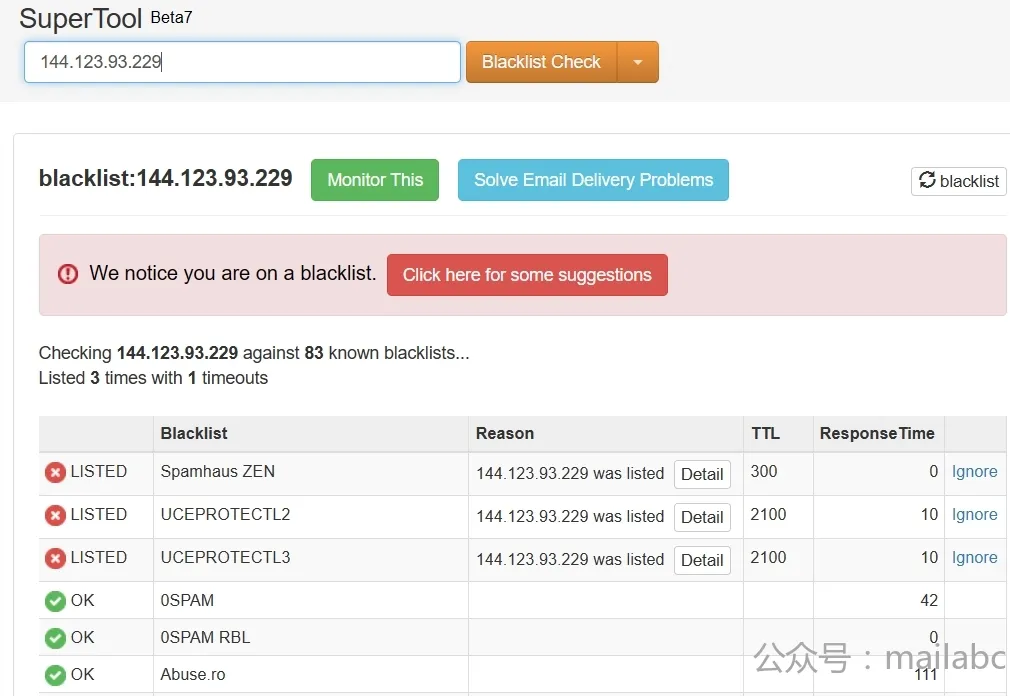Click the red LISTED icon for Spamhaus ZEN

tap(55, 473)
